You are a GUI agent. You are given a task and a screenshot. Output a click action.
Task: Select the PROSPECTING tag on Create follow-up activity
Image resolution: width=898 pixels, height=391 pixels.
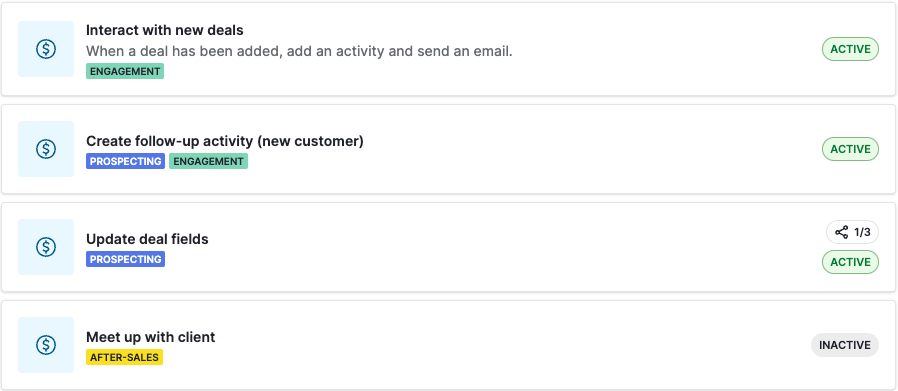pos(125,161)
